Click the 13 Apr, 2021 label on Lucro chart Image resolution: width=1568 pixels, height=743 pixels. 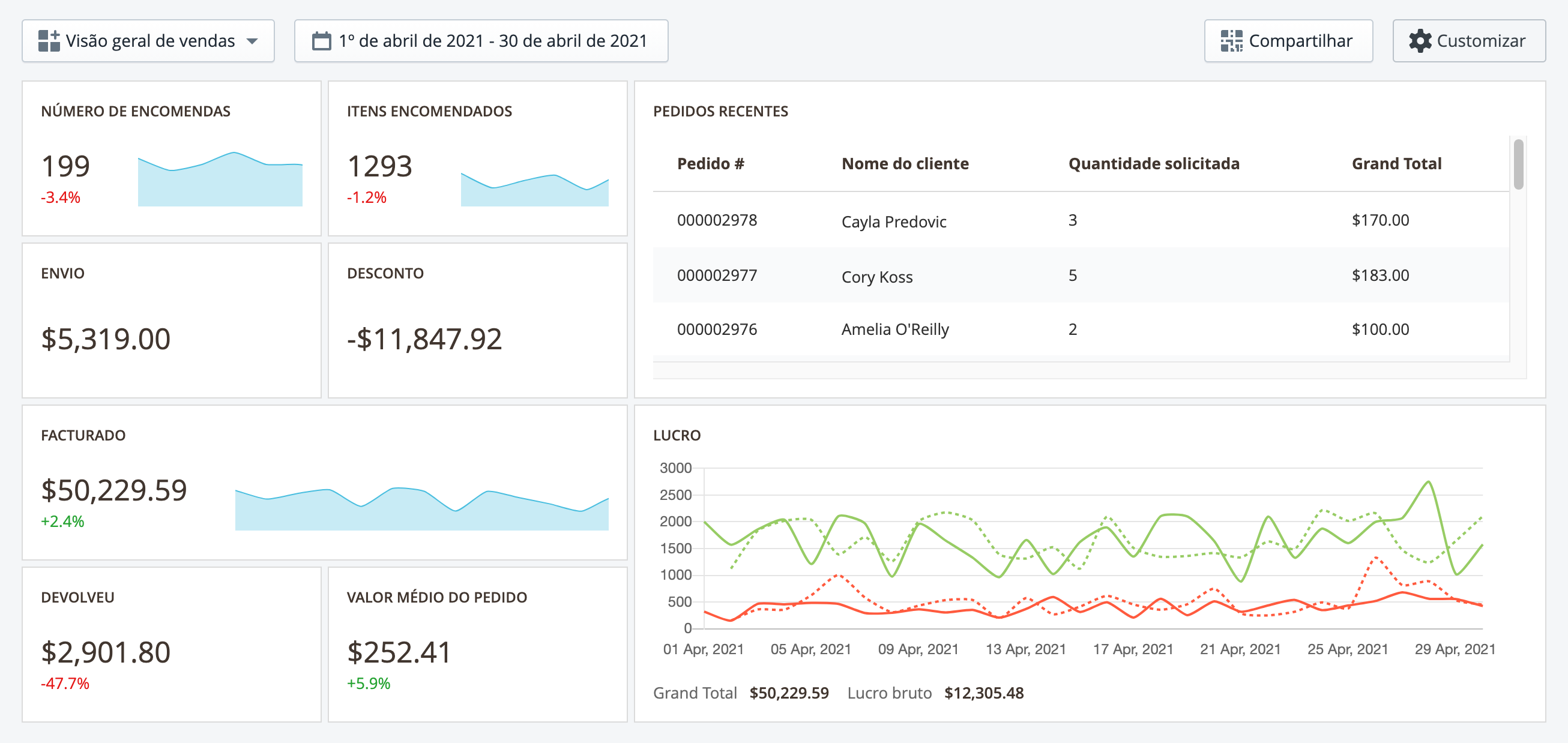1026,649
